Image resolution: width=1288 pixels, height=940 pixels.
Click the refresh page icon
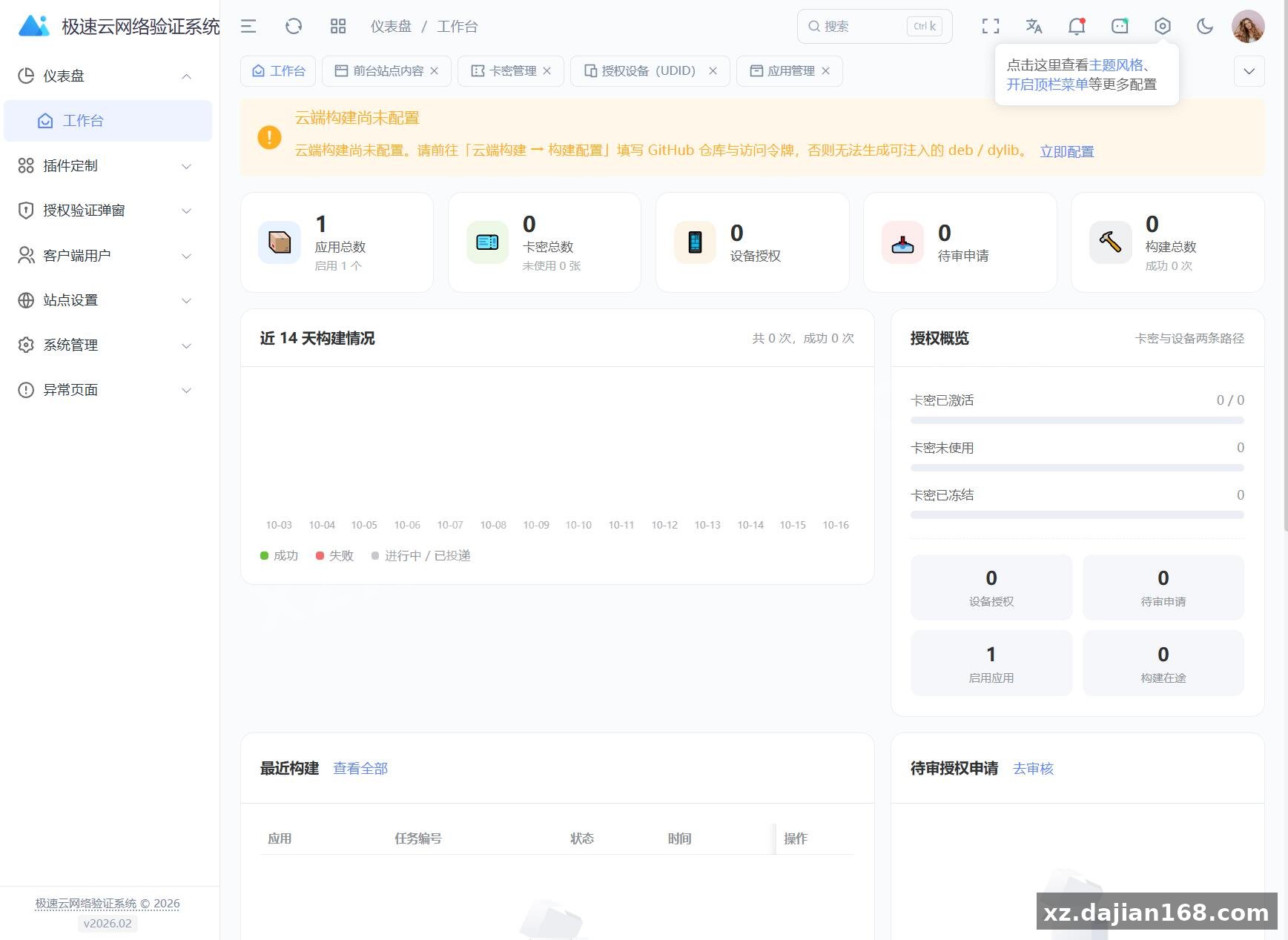(294, 27)
